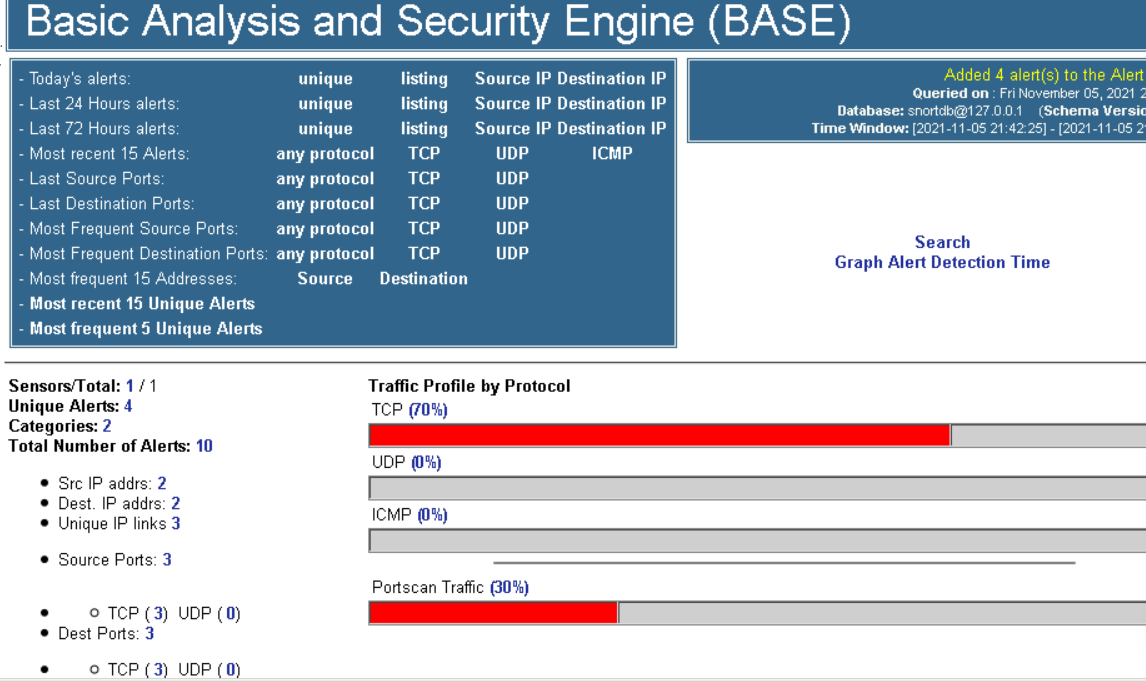Open unique alerts for Last 24 Hours

tap(325, 104)
